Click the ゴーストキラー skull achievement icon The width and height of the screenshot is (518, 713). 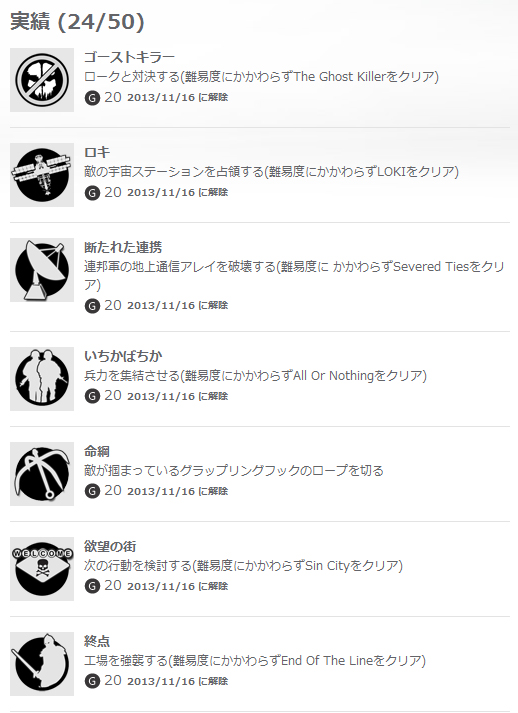(42, 80)
